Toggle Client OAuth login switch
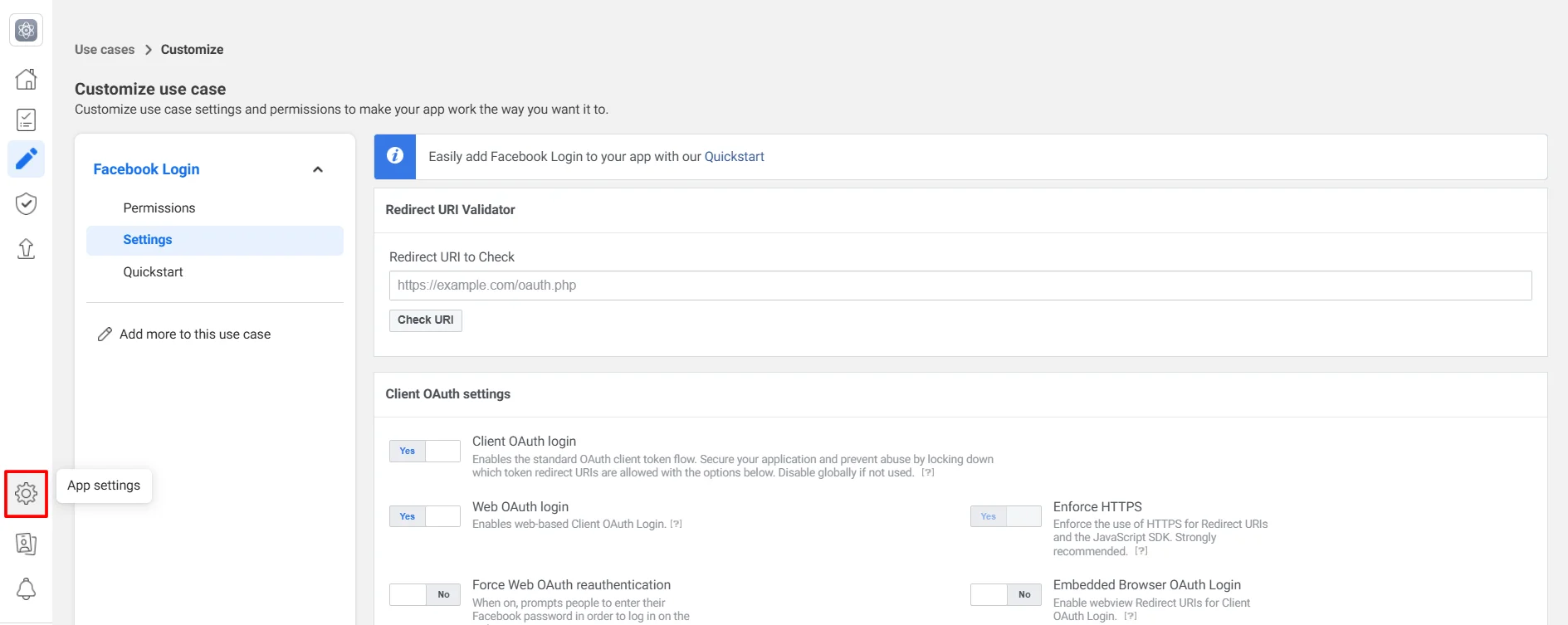Viewport: 1568px width, 625px height. pos(424,451)
